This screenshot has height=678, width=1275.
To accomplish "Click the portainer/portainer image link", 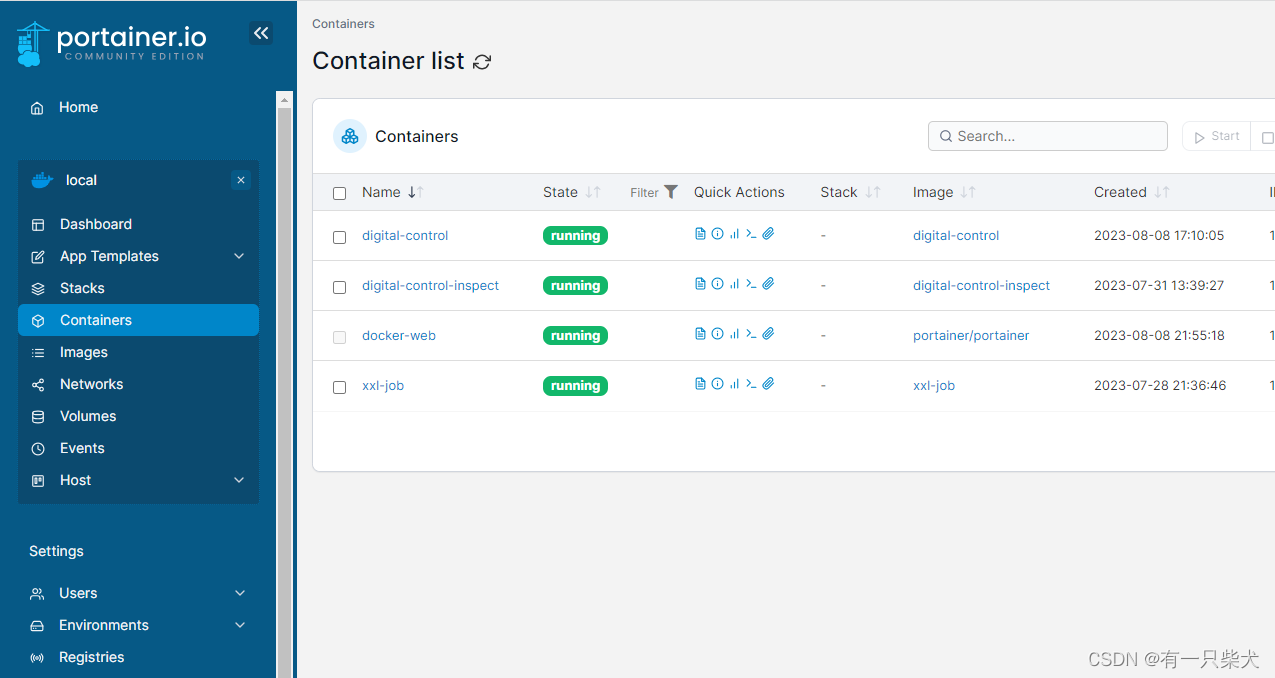I will [970, 335].
